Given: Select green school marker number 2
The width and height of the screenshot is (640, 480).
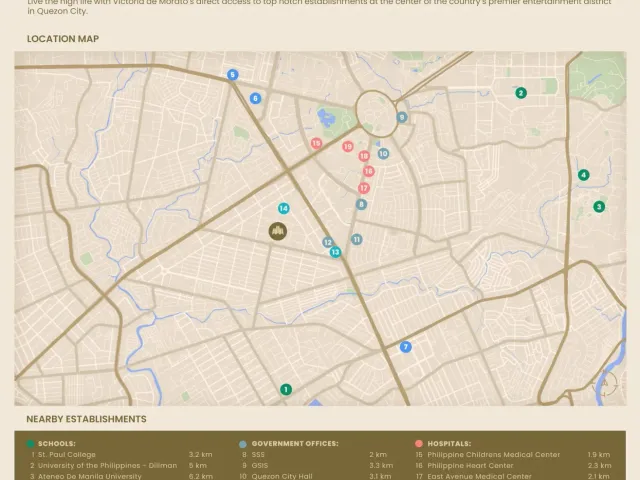Looking at the screenshot, I should tap(520, 93).
